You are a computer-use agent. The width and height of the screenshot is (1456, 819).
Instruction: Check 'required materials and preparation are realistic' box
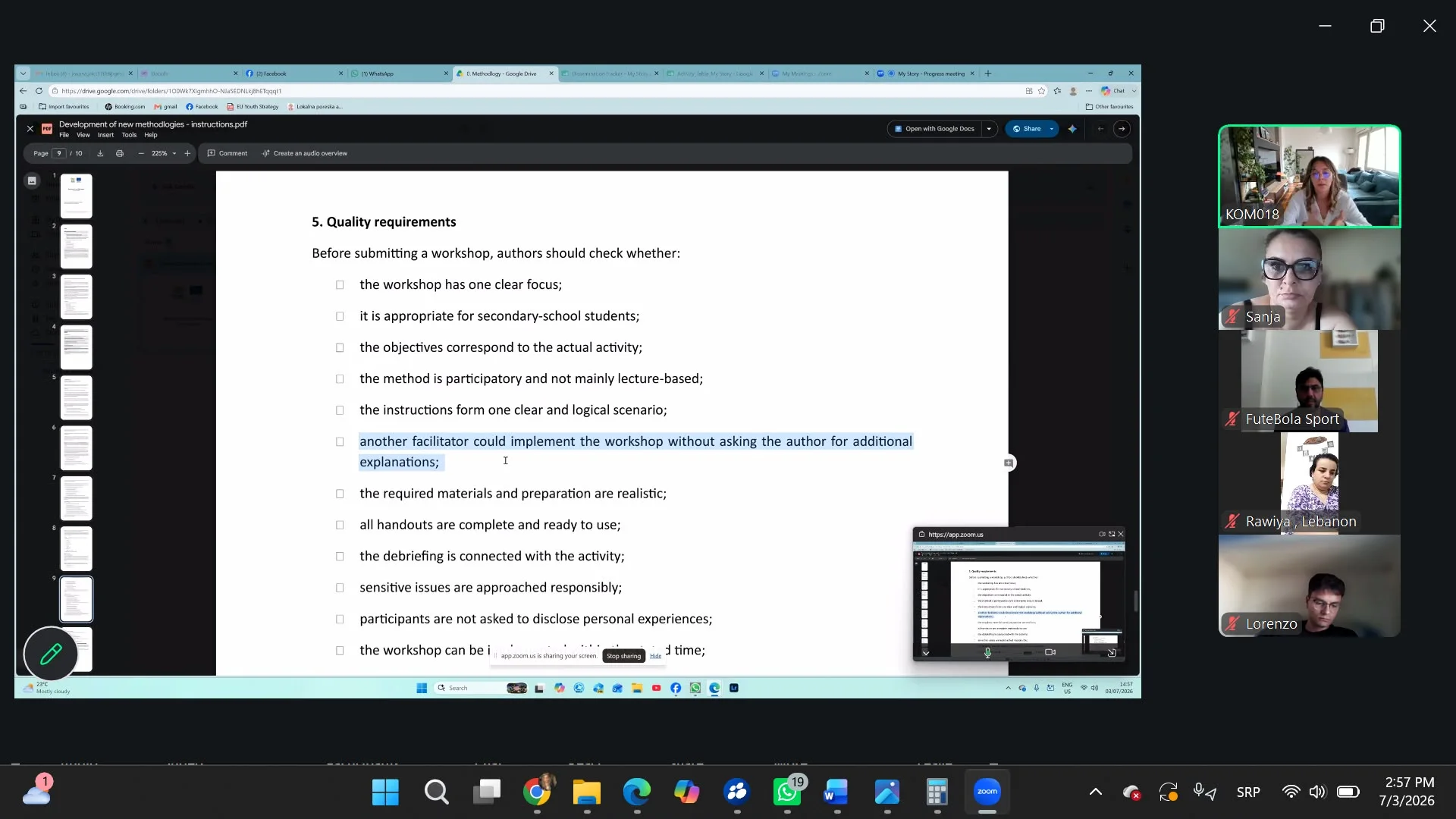pyautogui.click(x=340, y=494)
